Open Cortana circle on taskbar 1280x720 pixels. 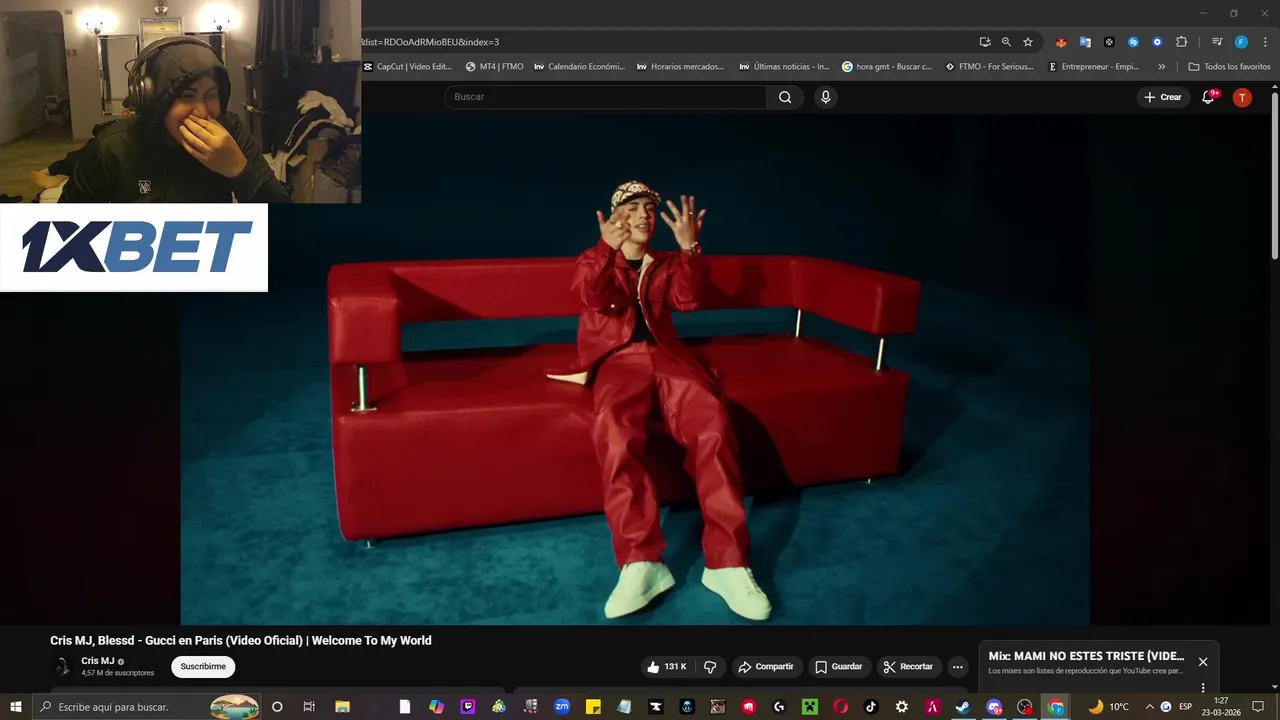[x=277, y=707]
